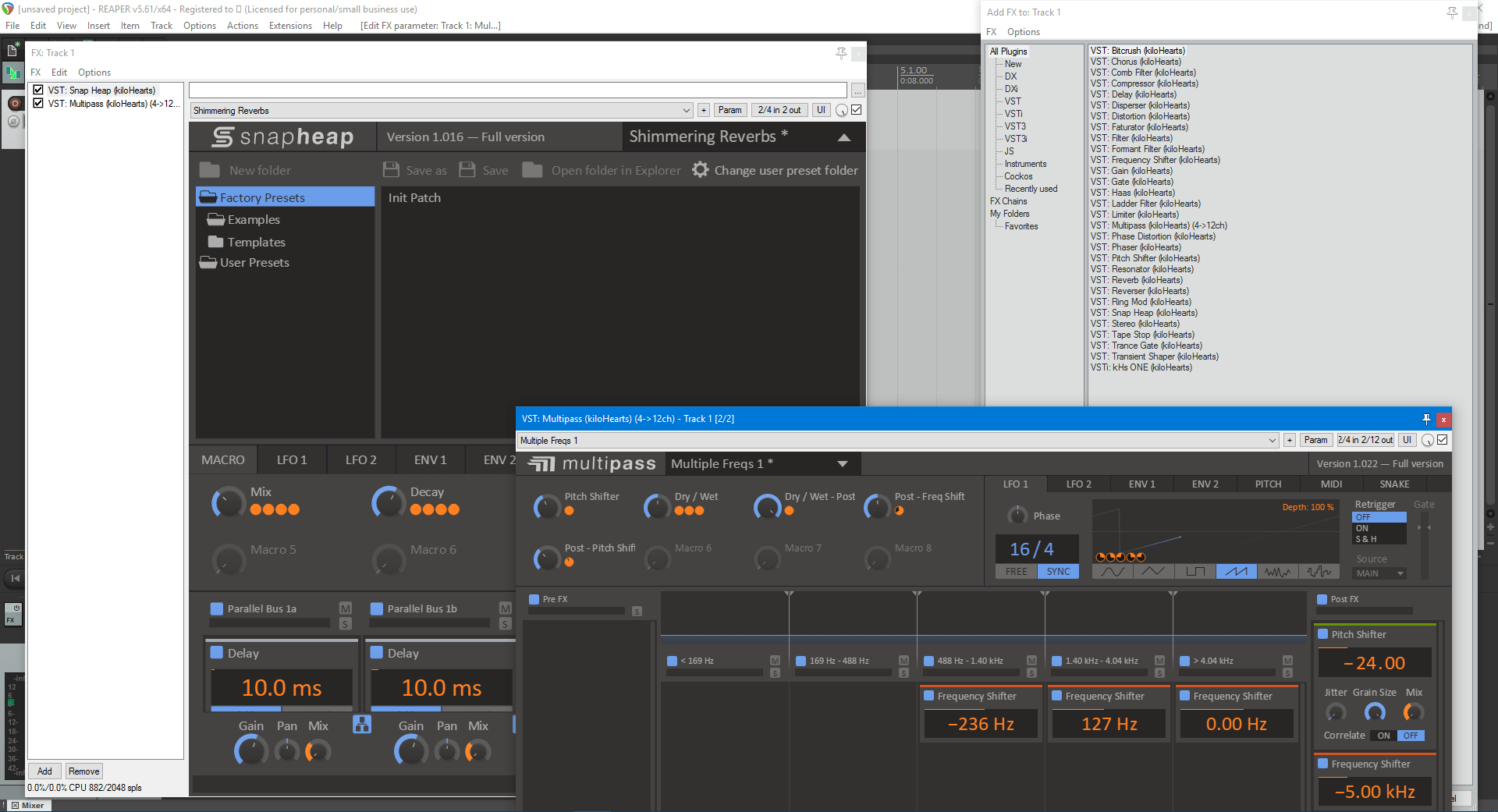Open the Extensions menu in REAPER
This screenshot has width=1498, height=812.
pos(290,26)
